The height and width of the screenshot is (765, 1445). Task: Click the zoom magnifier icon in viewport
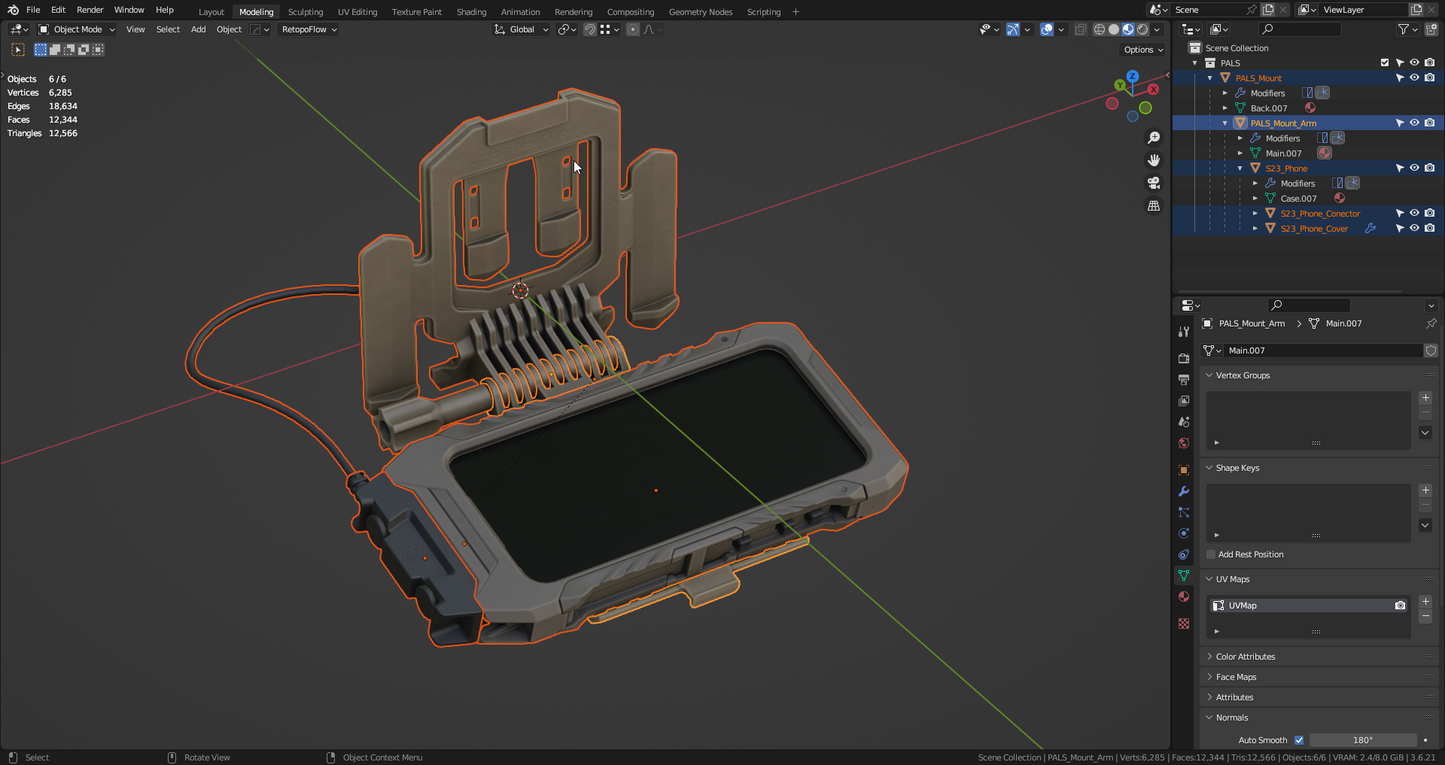[x=1153, y=138]
